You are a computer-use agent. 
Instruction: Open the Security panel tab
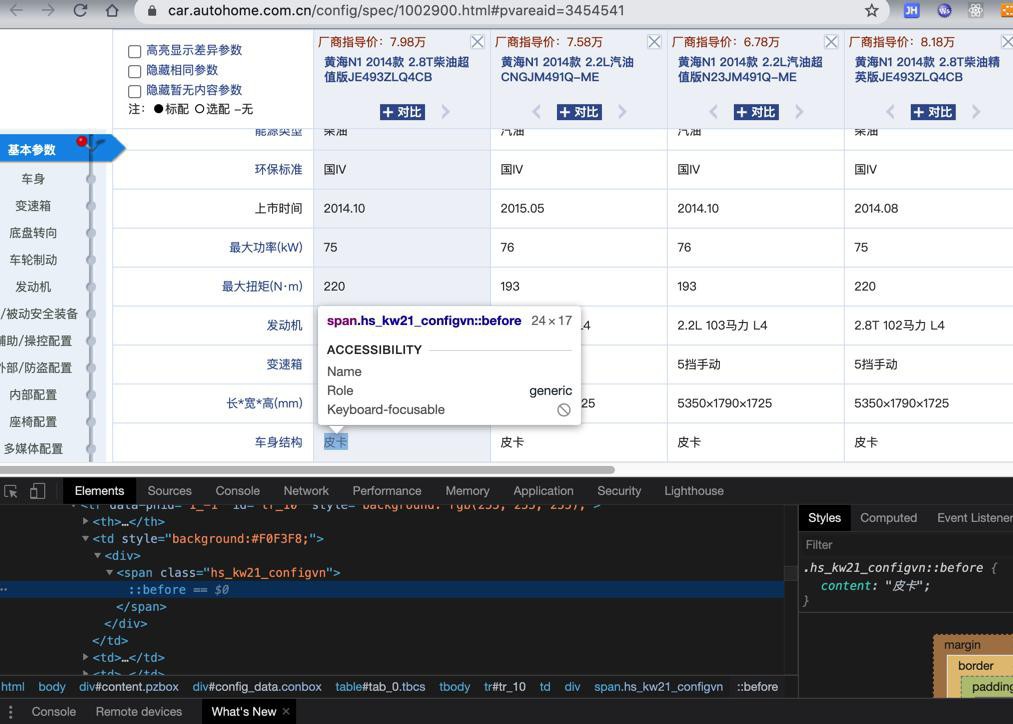[619, 491]
